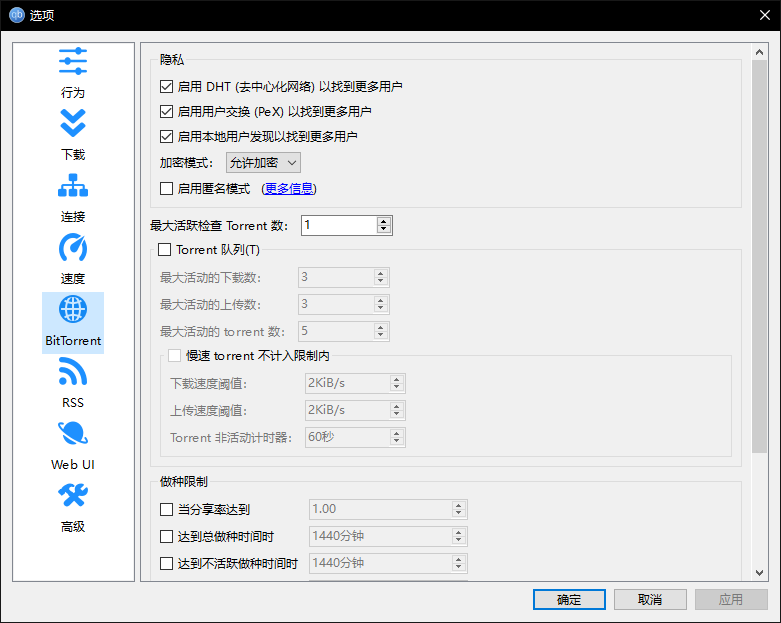The height and width of the screenshot is (623, 781).
Task: Enable Torrent 队列(T) checkbox
Action: click(164, 249)
